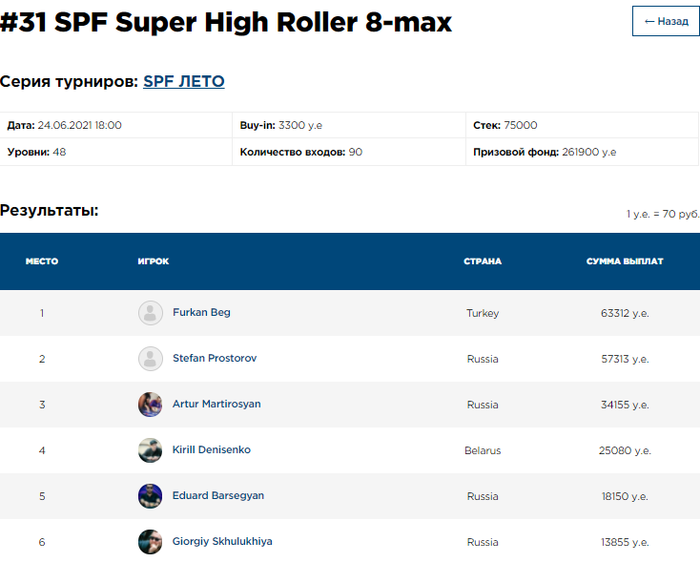Screen dimensions: 700x562
Task: Click the СУММА ВЫПЛАТ column header
Action: 624,262
